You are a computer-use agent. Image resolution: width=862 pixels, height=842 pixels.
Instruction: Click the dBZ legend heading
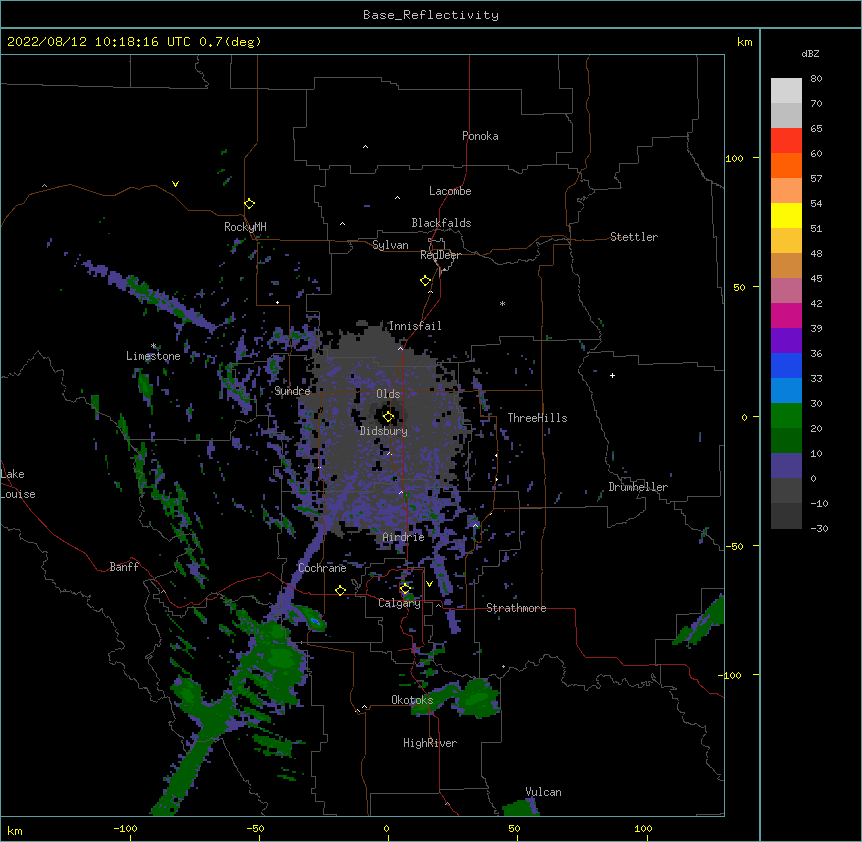click(810, 53)
